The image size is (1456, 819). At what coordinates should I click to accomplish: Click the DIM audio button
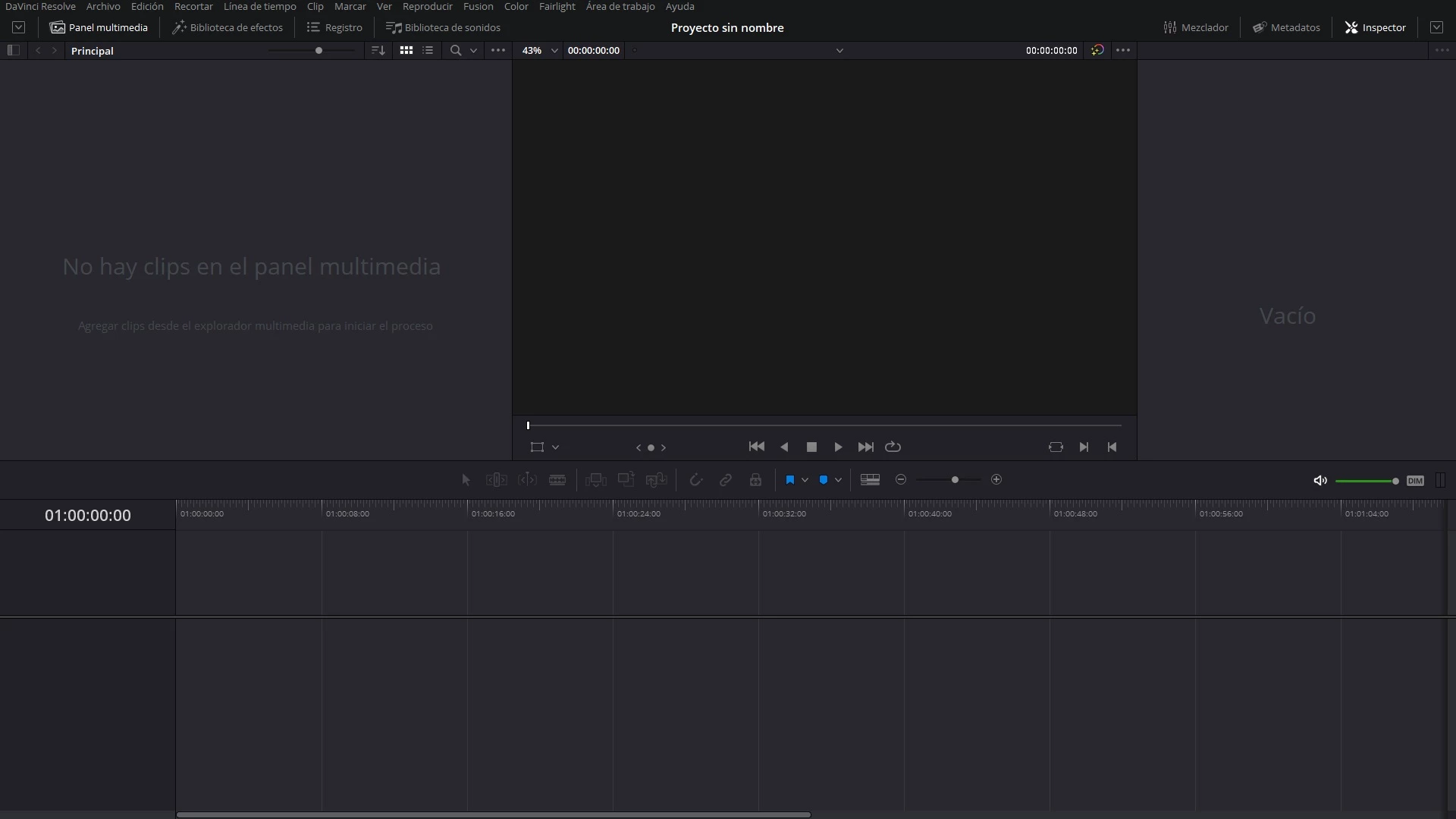[x=1415, y=481]
